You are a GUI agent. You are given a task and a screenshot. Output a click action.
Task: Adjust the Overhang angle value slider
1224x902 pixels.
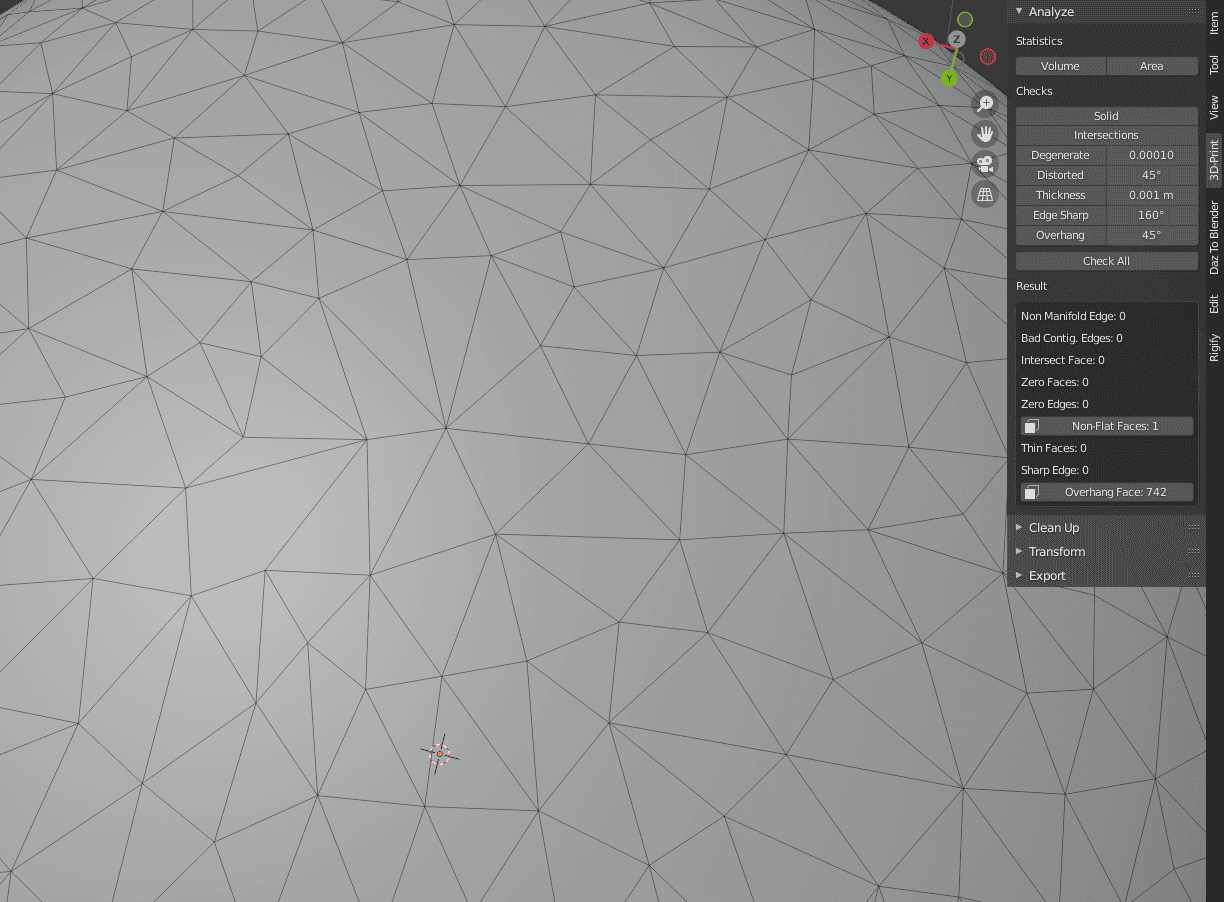tap(1150, 235)
